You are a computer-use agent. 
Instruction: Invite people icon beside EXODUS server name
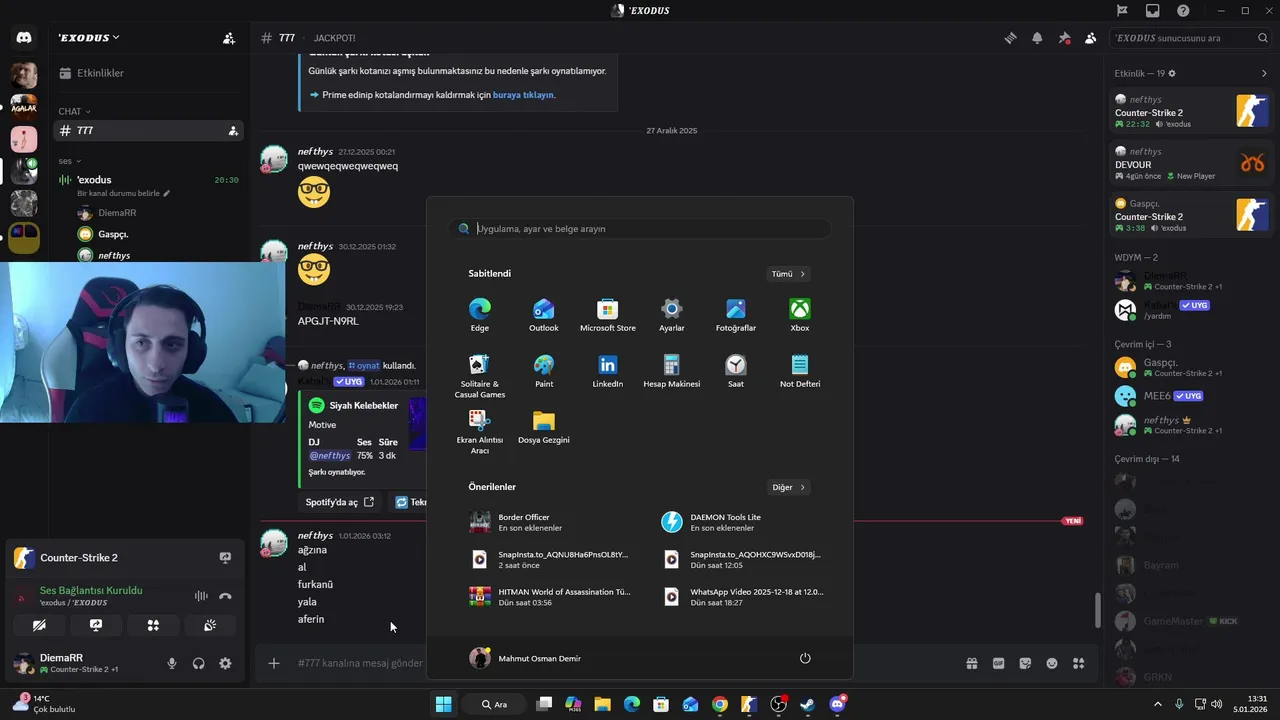pyautogui.click(x=229, y=38)
